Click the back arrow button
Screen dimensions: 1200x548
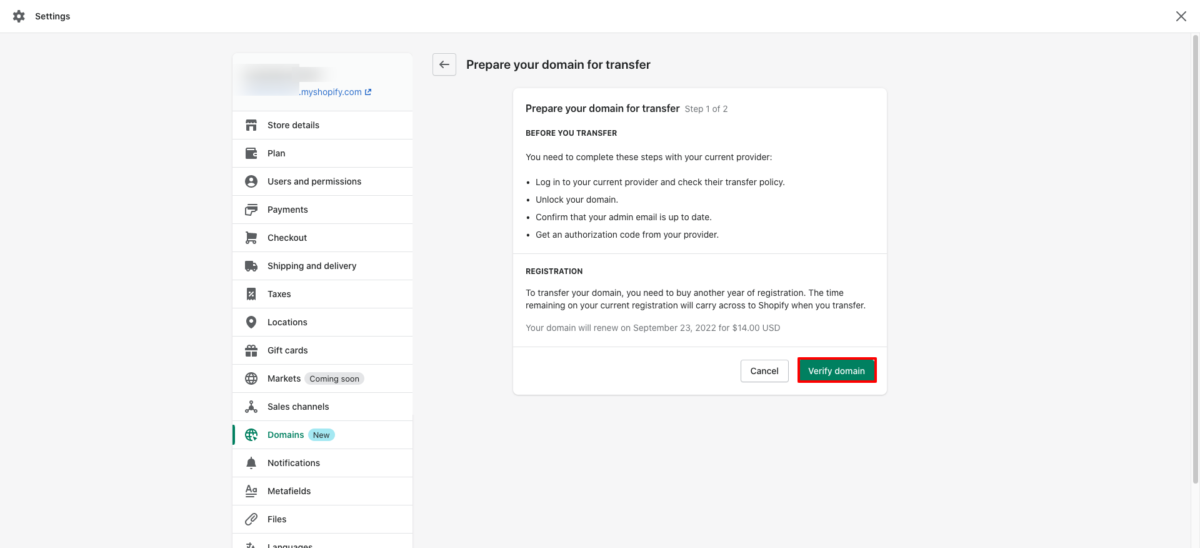pos(444,64)
